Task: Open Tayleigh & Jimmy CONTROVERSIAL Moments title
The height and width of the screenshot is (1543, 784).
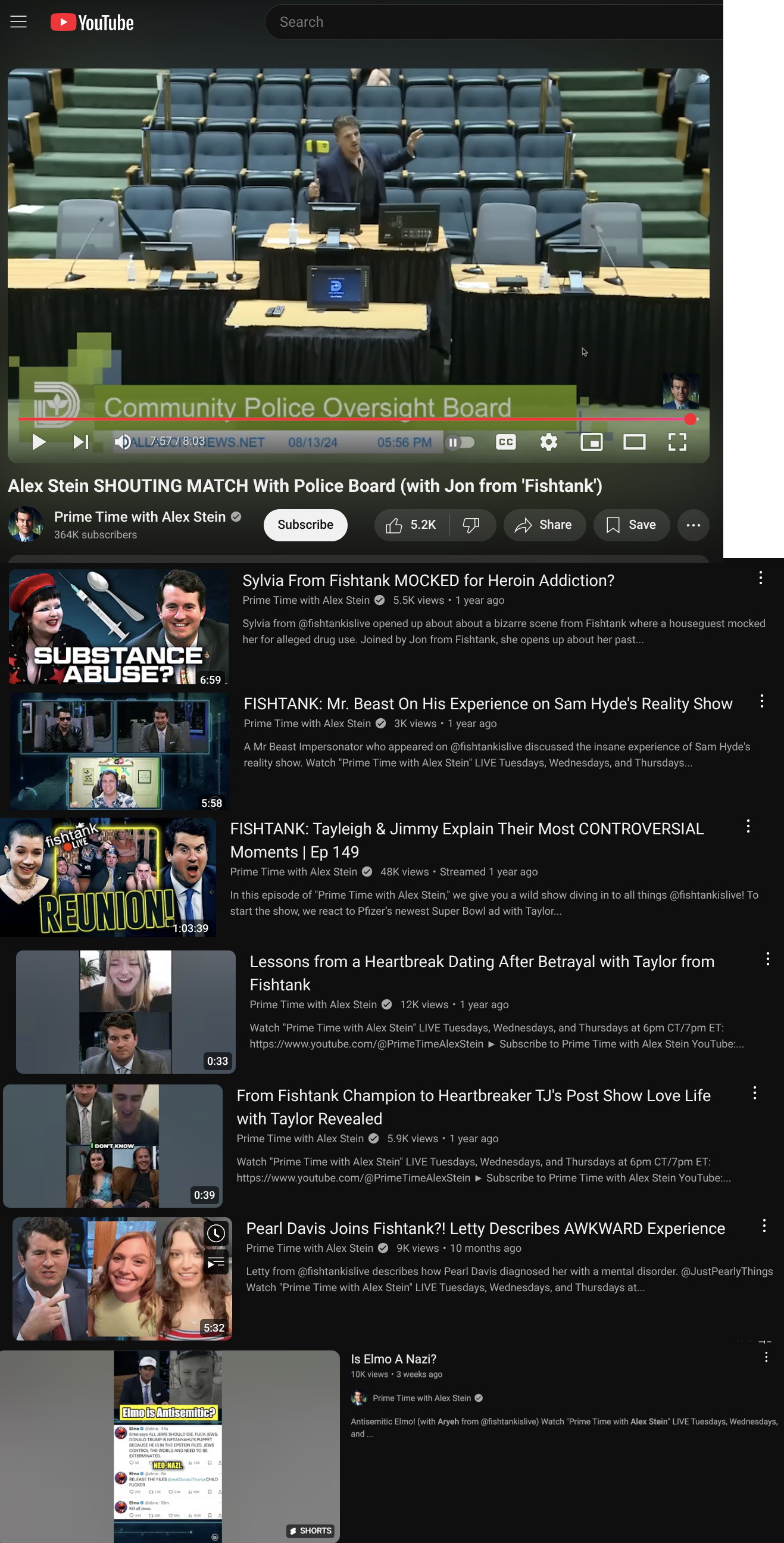Action: [467, 840]
